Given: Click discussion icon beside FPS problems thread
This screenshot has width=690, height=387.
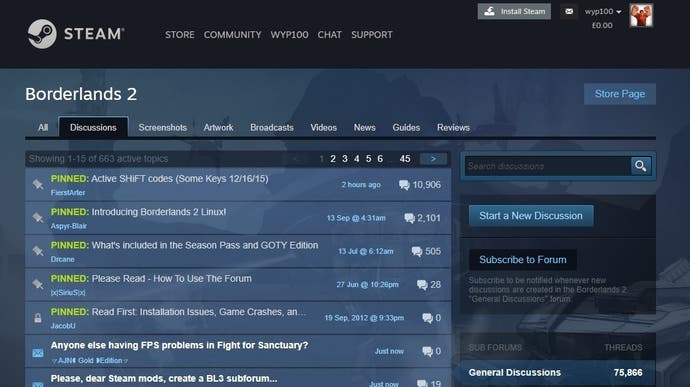Looking at the screenshot, I should click(x=38, y=353).
